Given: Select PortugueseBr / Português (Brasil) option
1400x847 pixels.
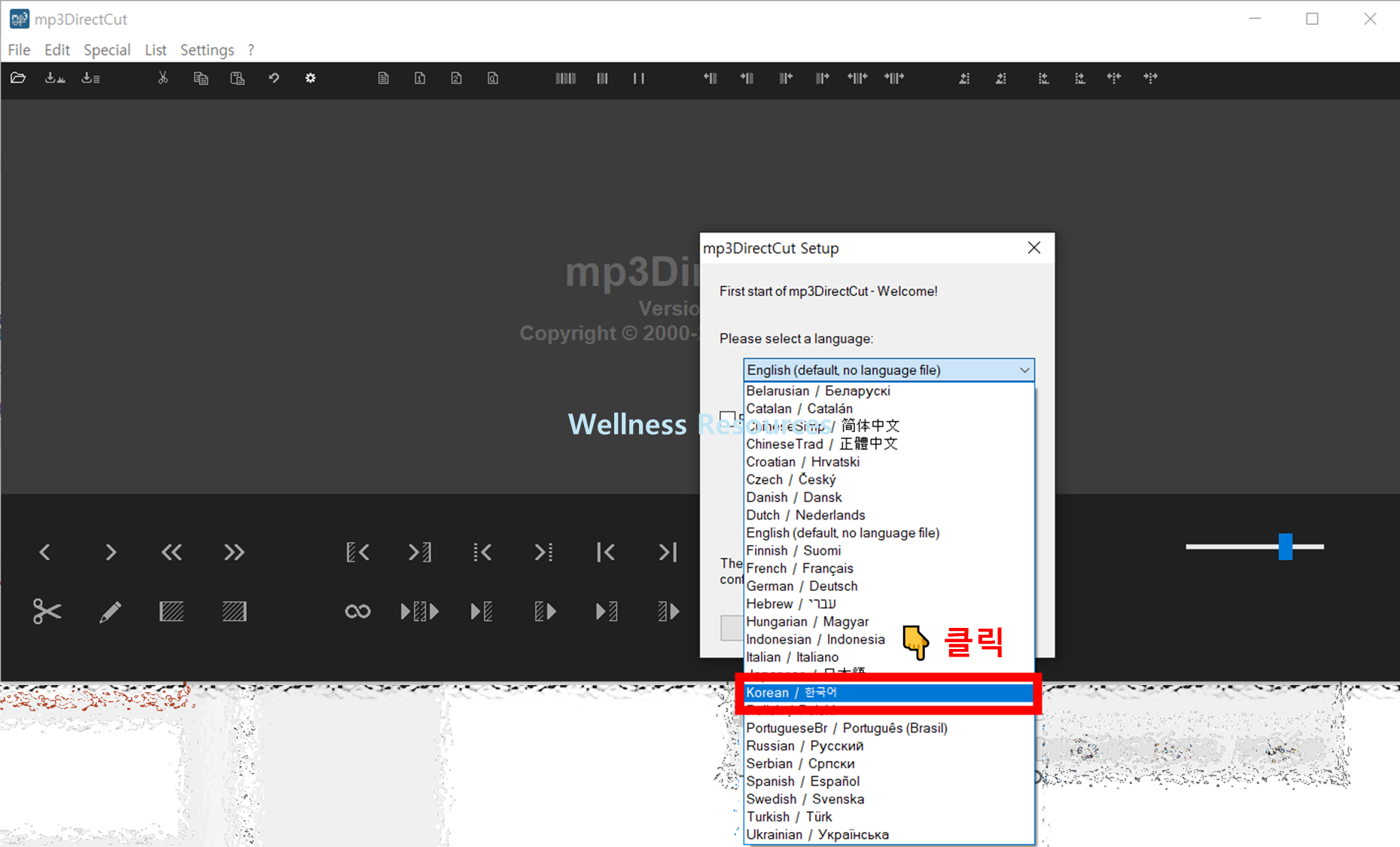Looking at the screenshot, I should coord(888,728).
